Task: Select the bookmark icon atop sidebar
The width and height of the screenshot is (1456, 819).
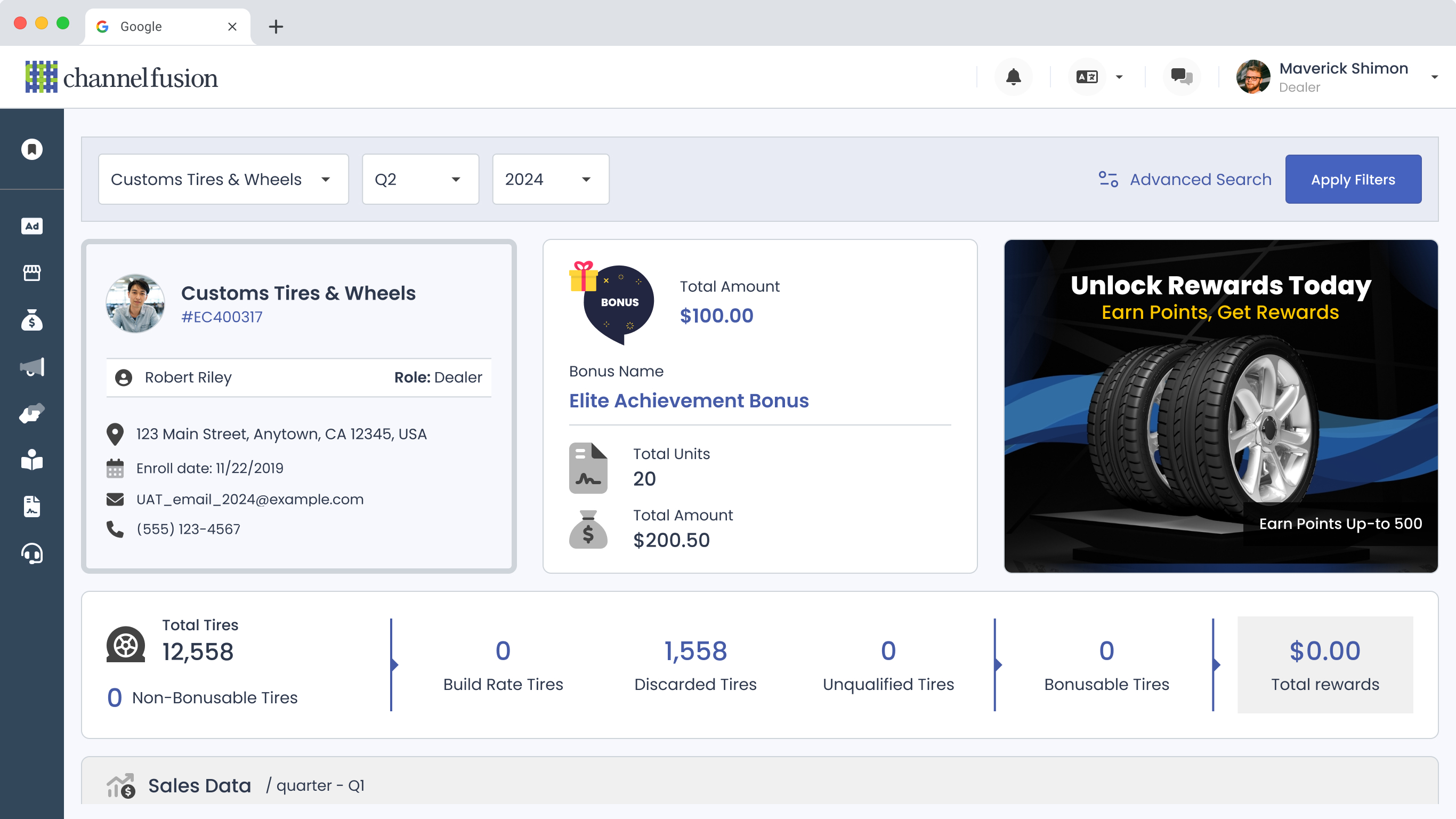Action: (31, 149)
